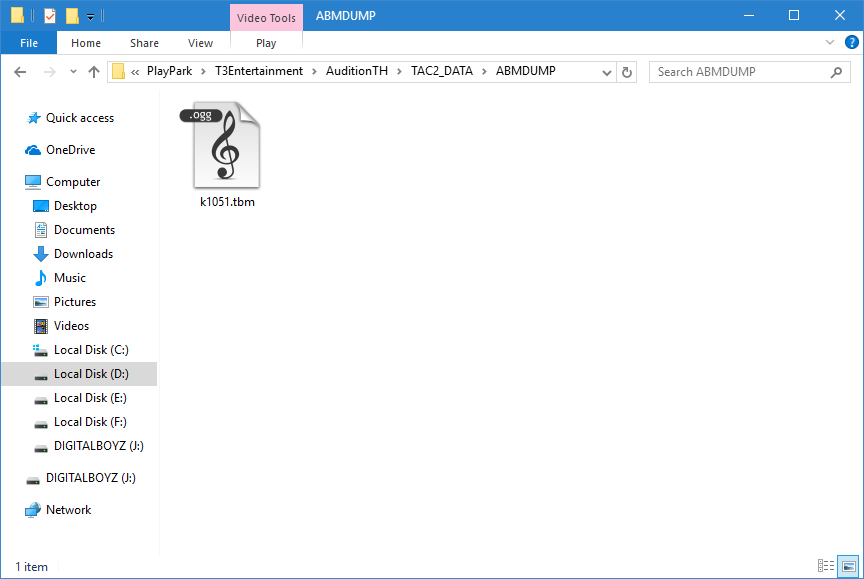Open the address bar history dropdown
Screen dimensions: 864x579
[x=607, y=72]
